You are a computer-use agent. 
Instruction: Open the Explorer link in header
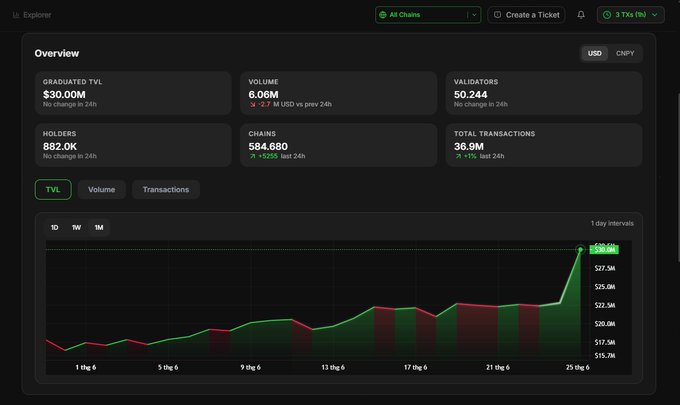coord(32,15)
